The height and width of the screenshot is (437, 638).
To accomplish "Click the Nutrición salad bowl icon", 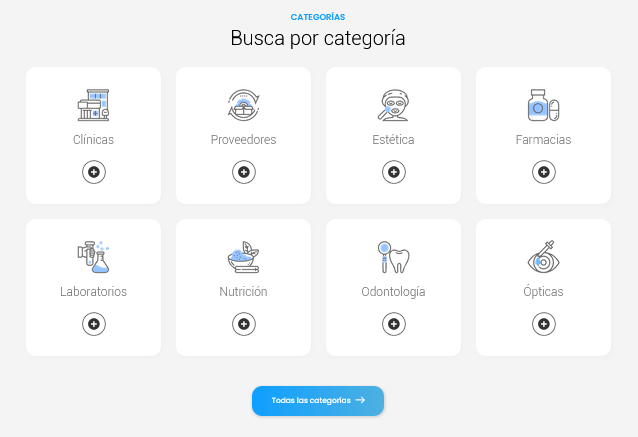I will click(243, 256).
